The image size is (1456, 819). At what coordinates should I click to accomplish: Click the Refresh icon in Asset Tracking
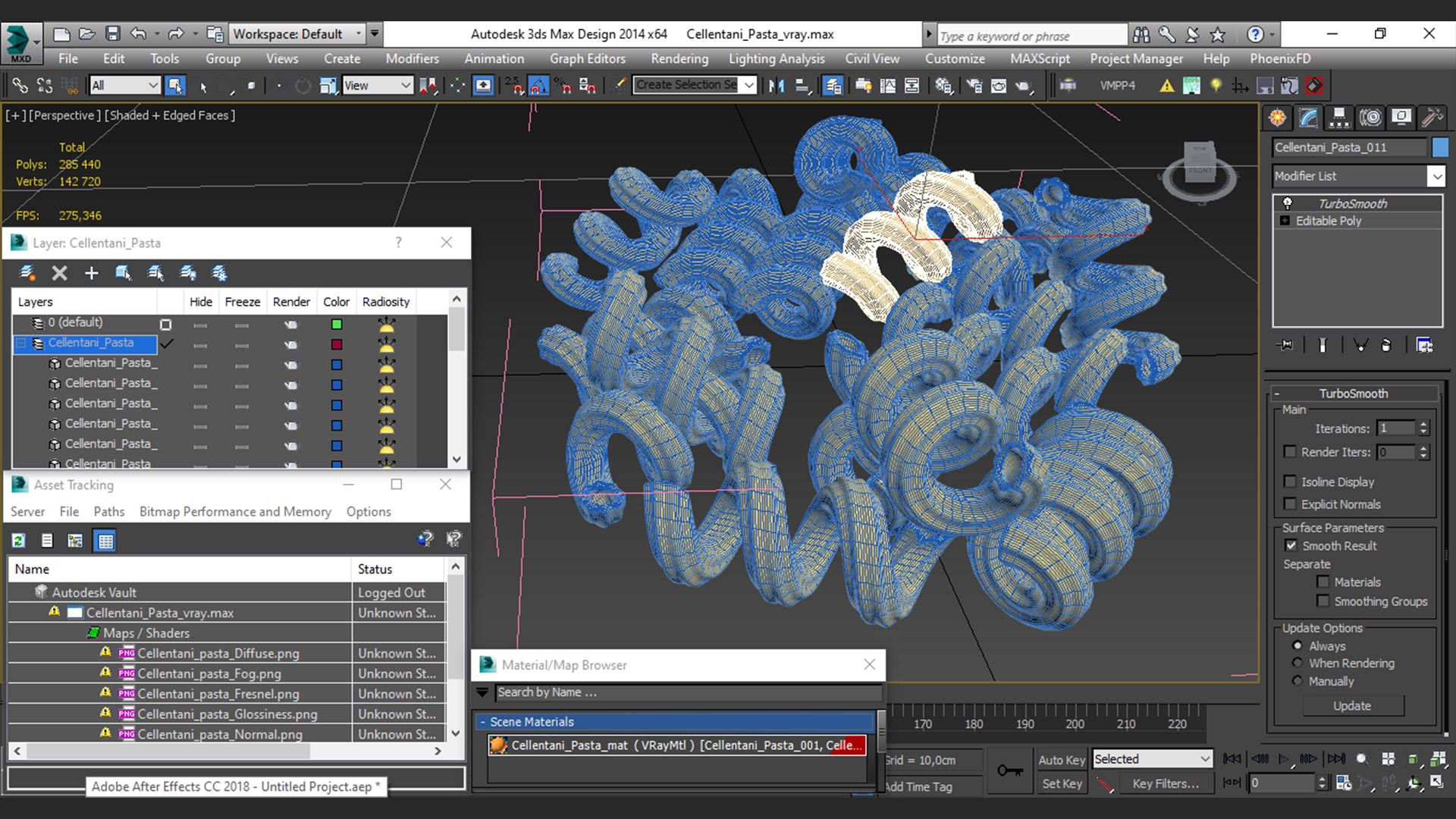pos(19,541)
